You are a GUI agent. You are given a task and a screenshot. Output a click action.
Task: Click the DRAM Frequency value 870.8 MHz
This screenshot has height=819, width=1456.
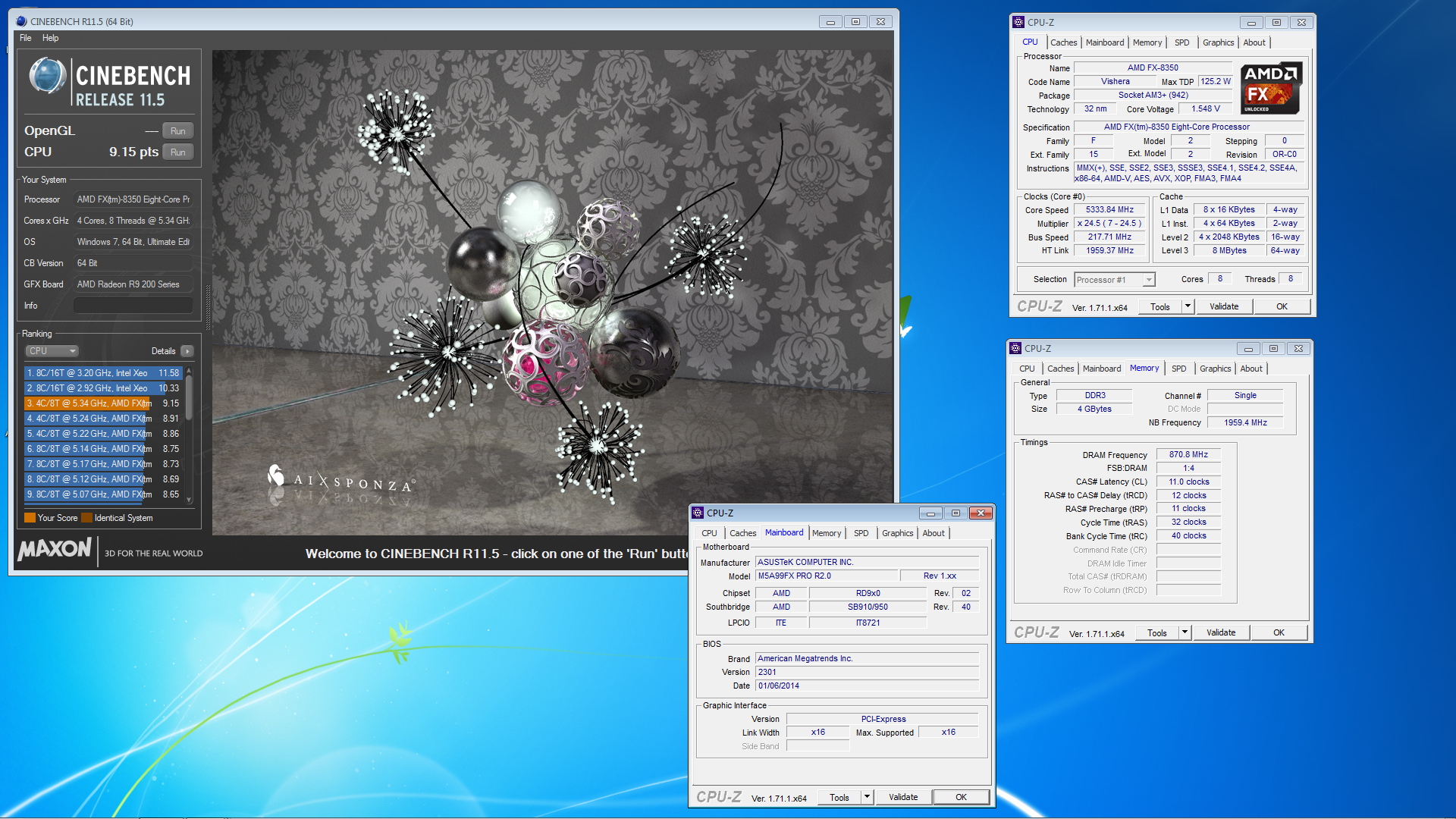coord(1188,455)
